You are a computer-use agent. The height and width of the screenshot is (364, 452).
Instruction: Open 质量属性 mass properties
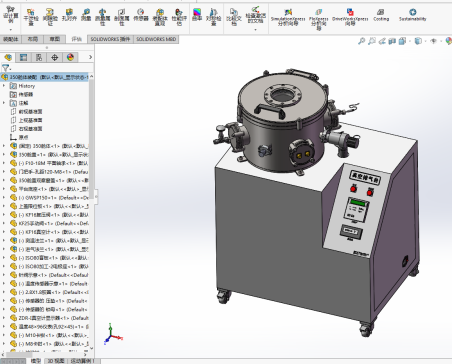tap(103, 17)
